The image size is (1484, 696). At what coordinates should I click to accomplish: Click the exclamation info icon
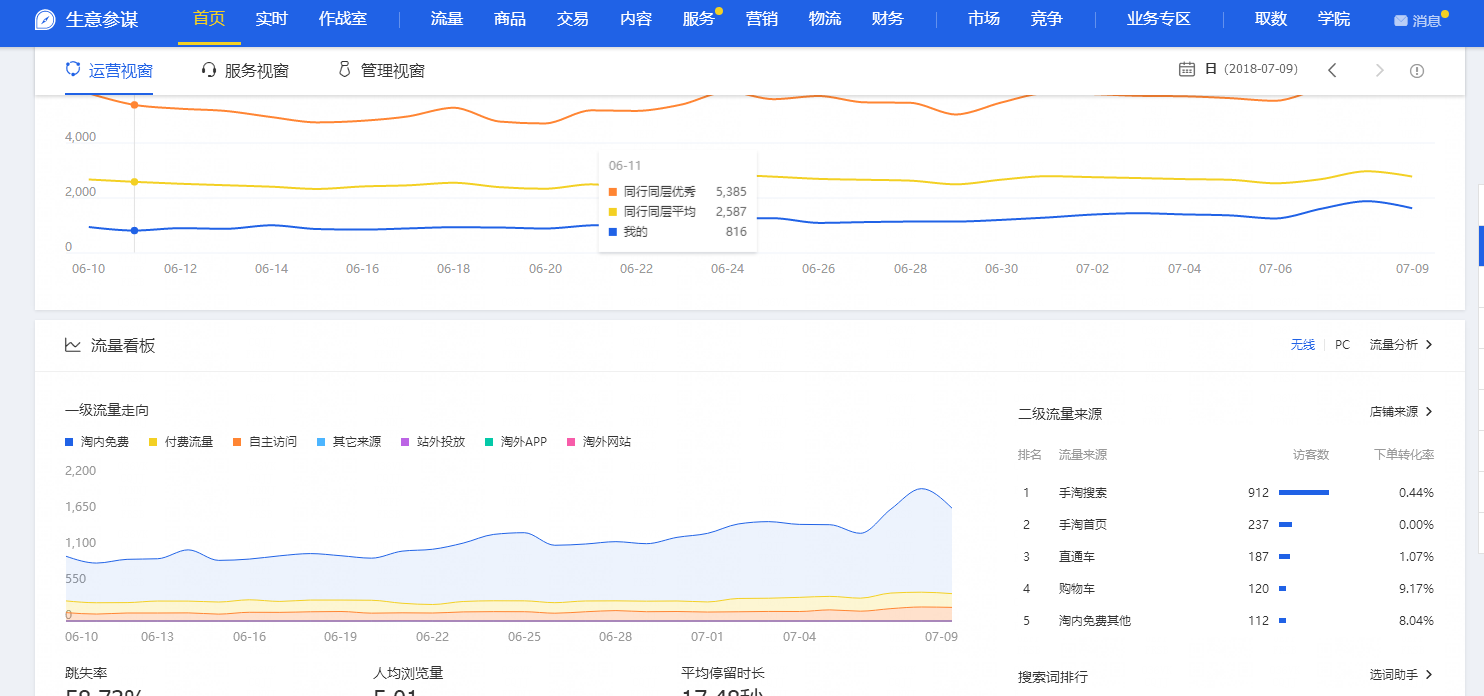1416,71
